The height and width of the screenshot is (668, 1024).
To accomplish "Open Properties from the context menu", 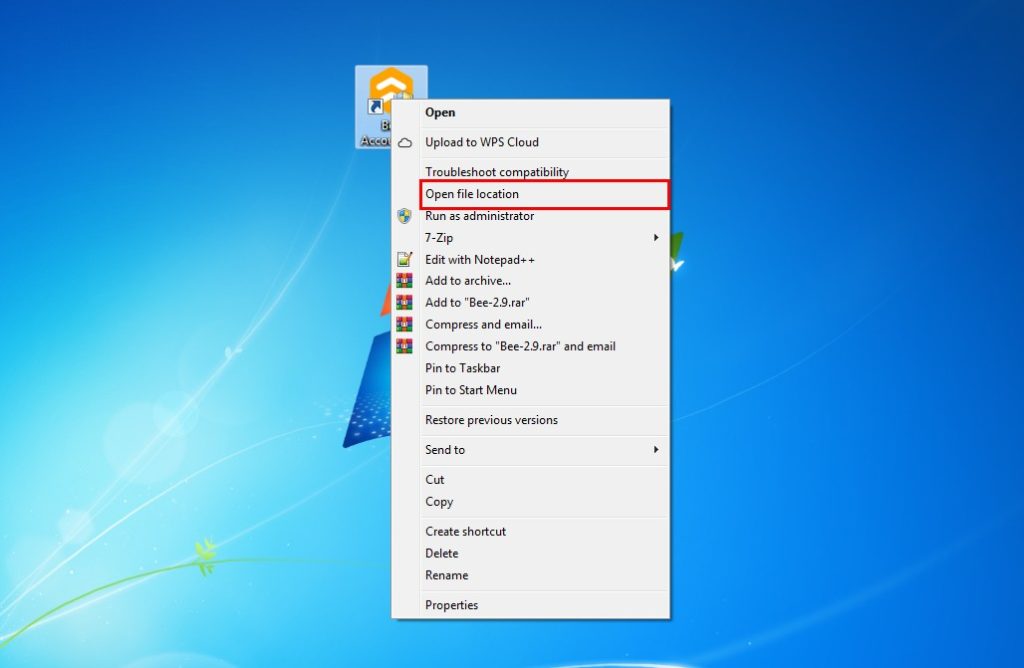I will click(x=451, y=605).
